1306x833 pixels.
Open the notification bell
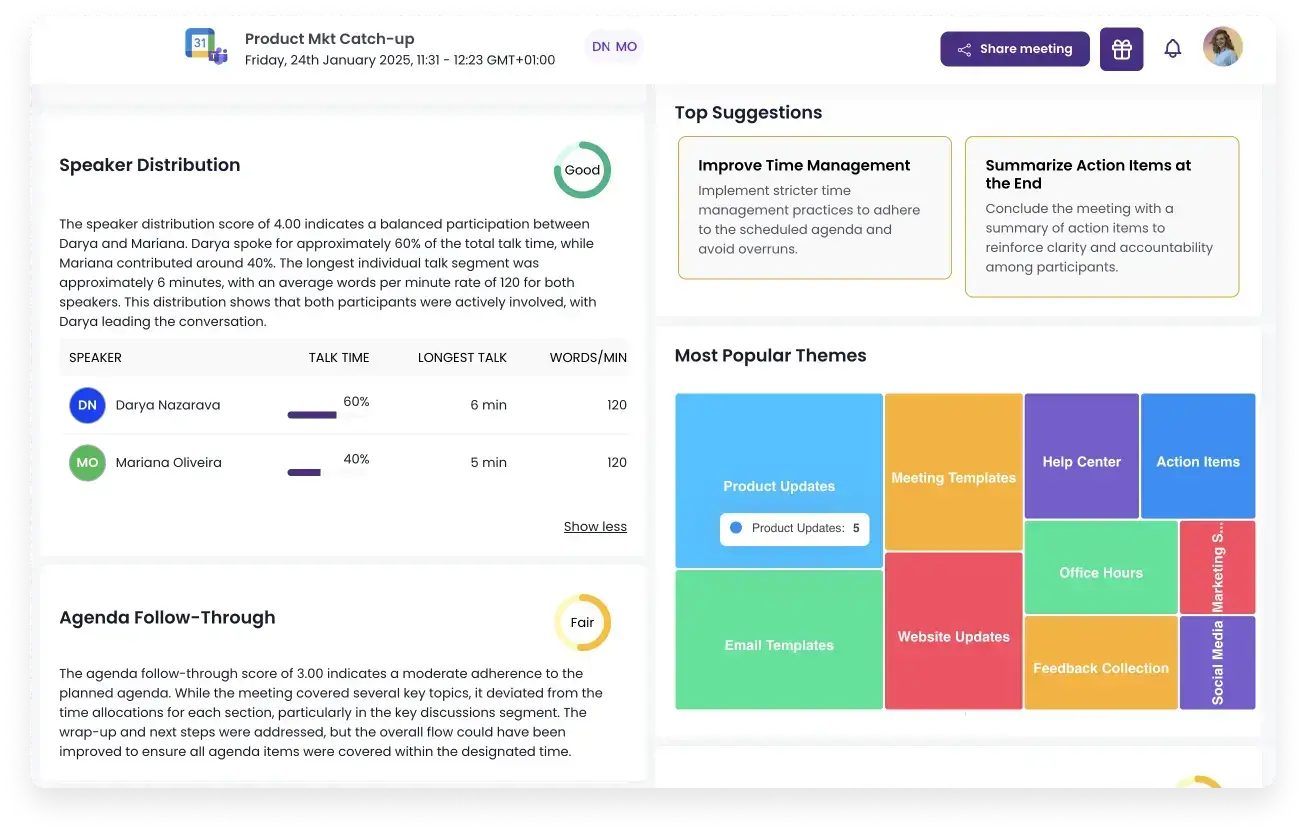1172,48
